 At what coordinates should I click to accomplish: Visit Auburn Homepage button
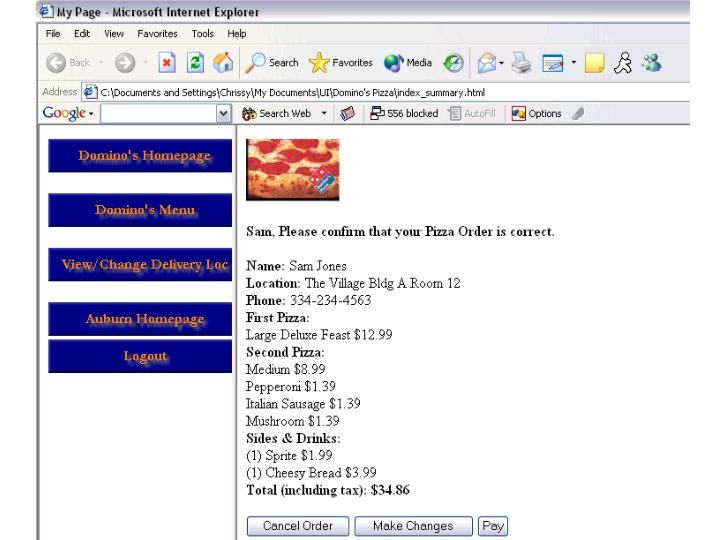tap(140, 319)
